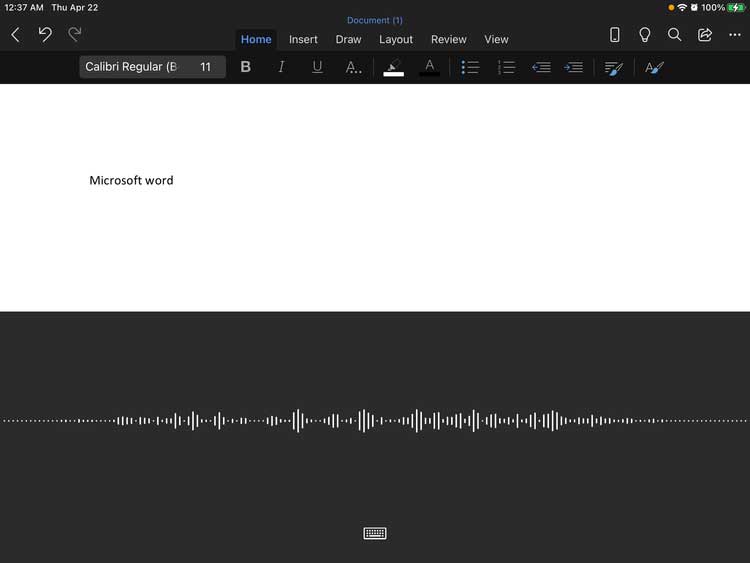Tap the Wi-Fi status icon
Screen dimensions: 750x563
[682, 8]
